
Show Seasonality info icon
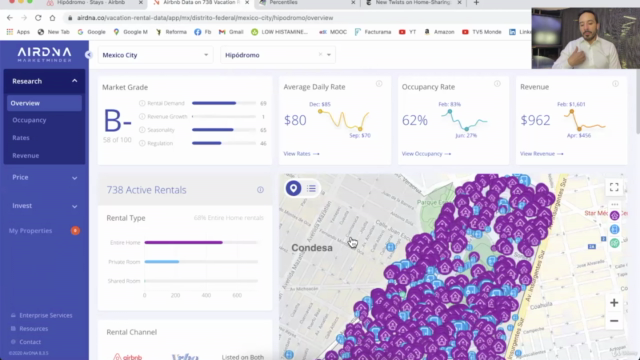[x=142, y=130]
